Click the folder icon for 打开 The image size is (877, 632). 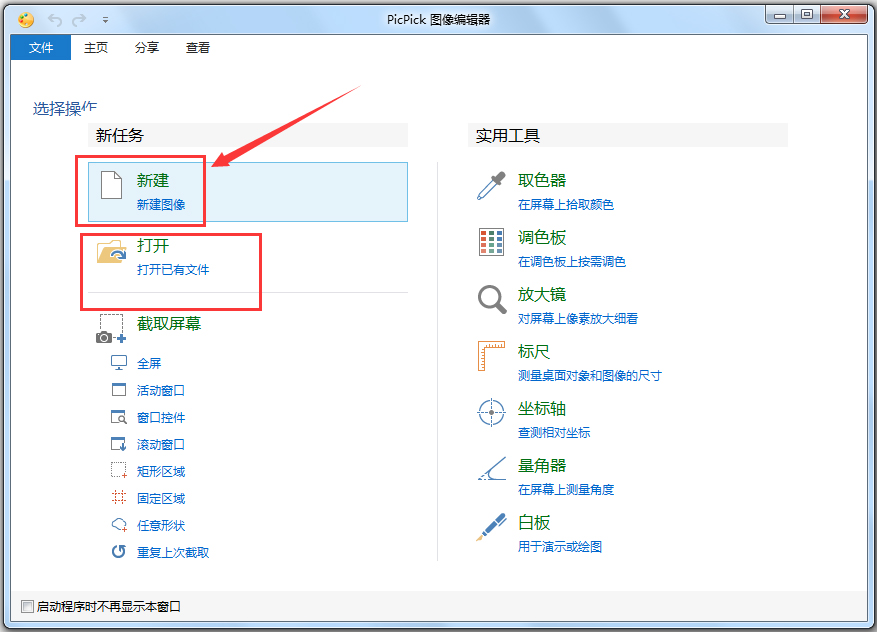pyautogui.click(x=111, y=251)
